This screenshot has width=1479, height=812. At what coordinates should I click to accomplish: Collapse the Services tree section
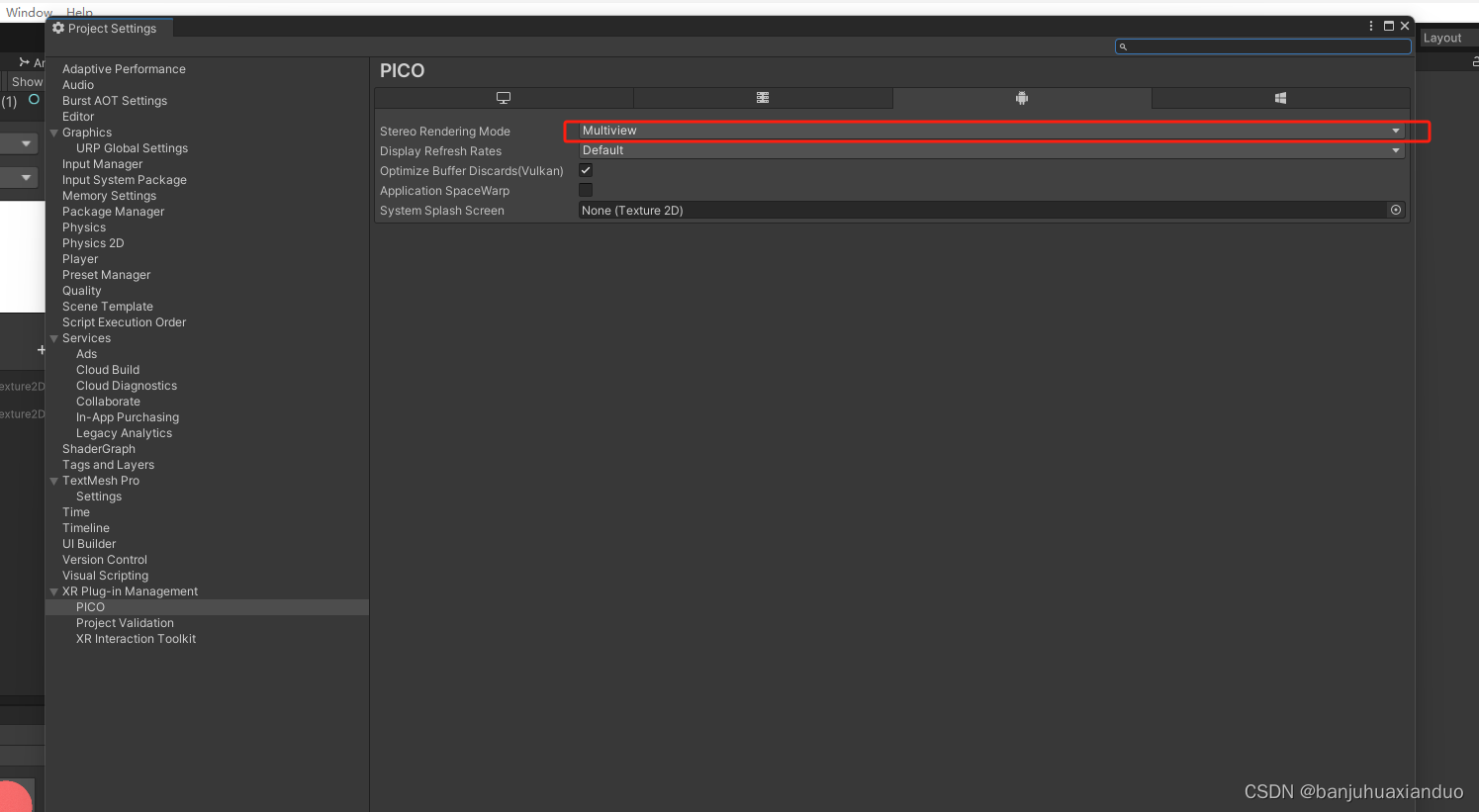pos(54,338)
